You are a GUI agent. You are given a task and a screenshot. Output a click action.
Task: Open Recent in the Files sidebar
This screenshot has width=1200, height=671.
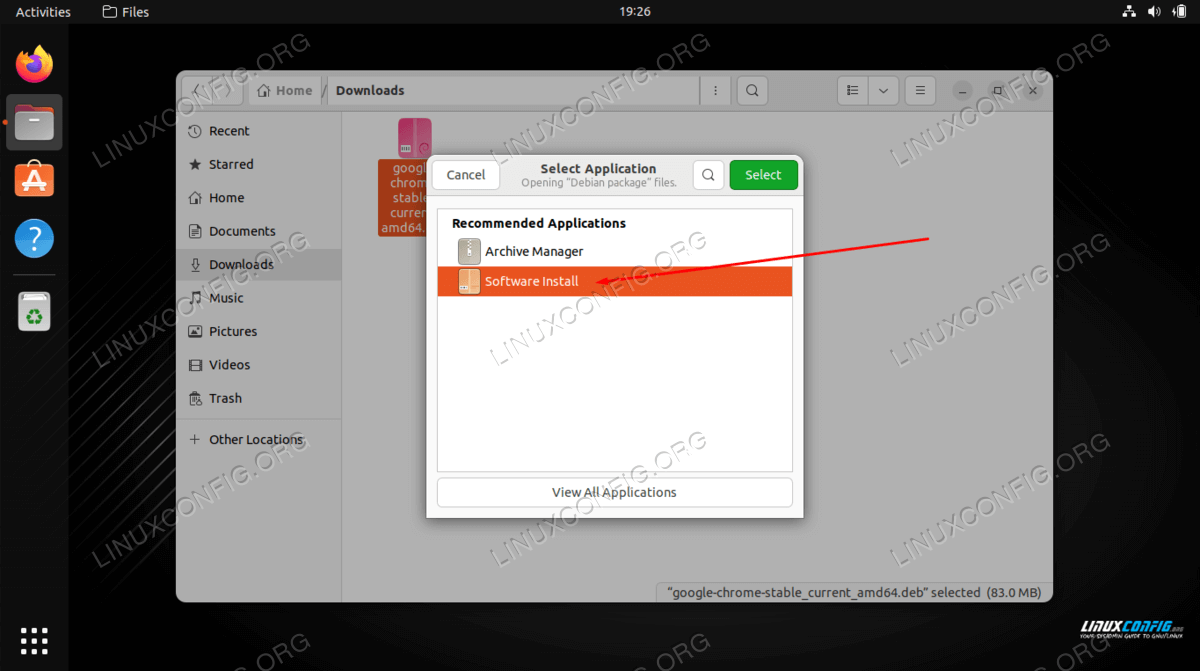click(259, 131)
